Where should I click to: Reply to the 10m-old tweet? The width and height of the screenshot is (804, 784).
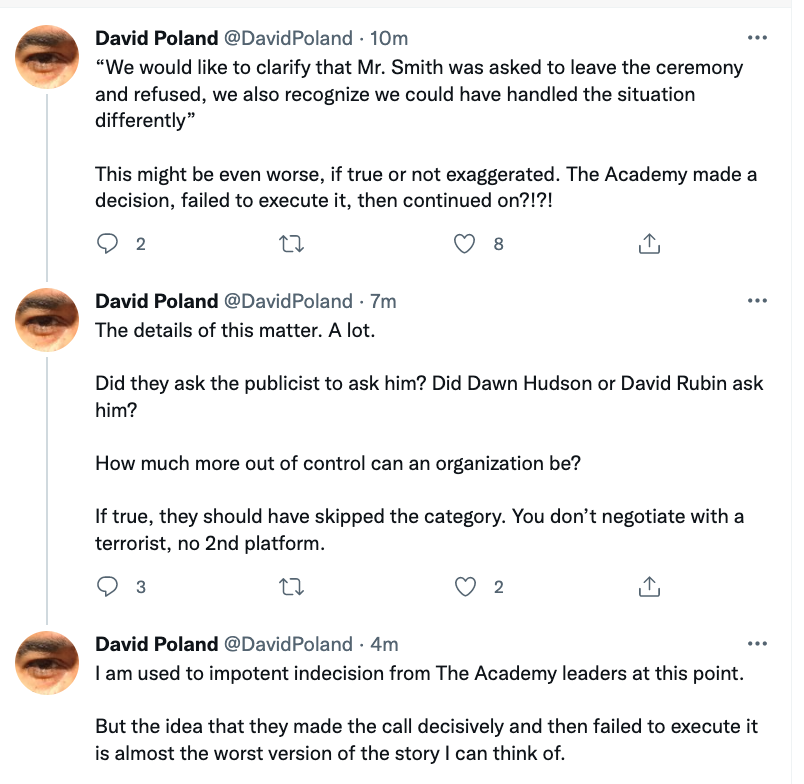(x=110, y=243)
